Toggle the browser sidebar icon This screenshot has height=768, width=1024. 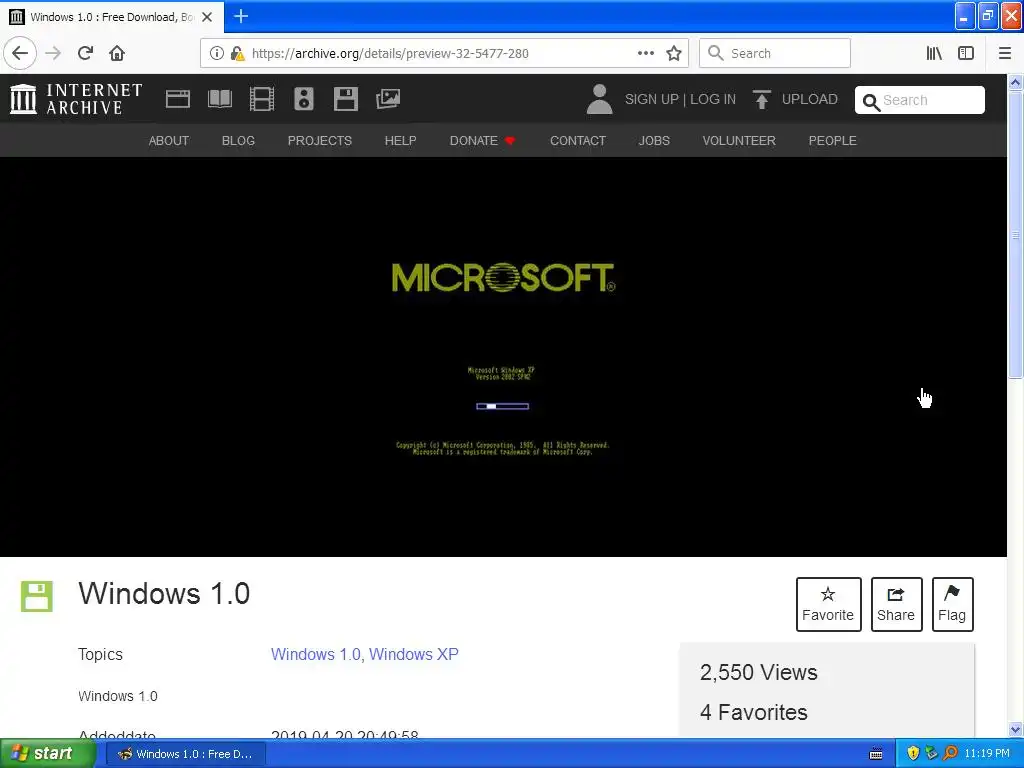(966, 53)
